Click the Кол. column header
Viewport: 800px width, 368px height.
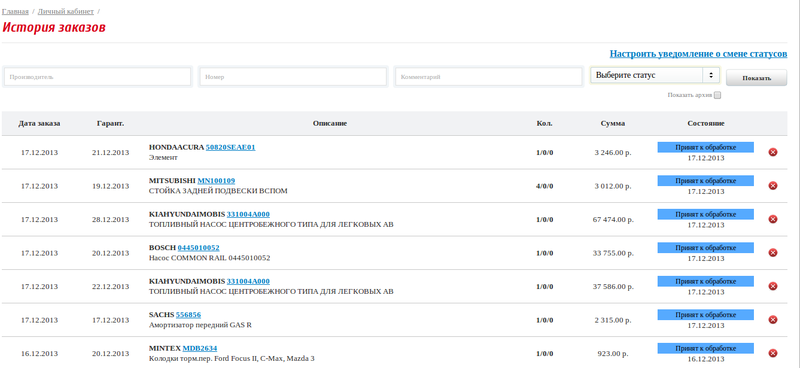544,124
